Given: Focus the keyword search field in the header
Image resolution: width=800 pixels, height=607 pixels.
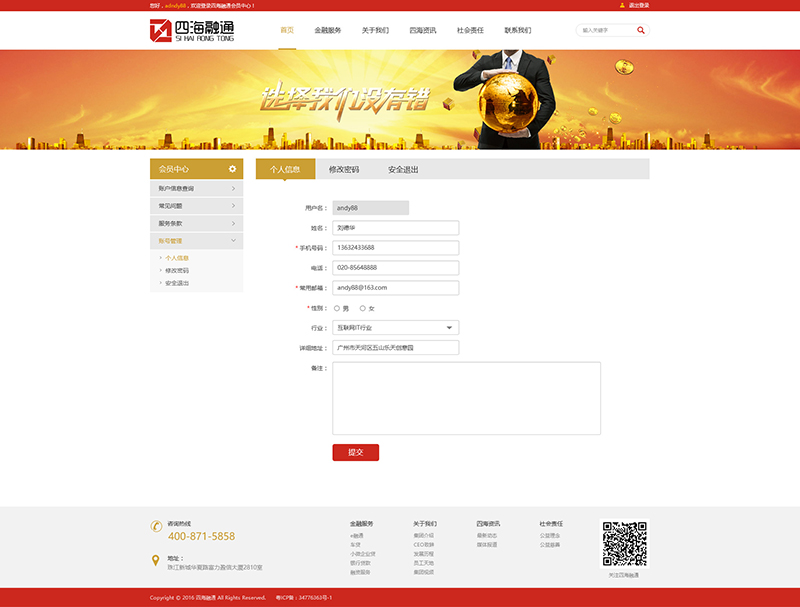Looking at the screenshot, I should [607, 31].
